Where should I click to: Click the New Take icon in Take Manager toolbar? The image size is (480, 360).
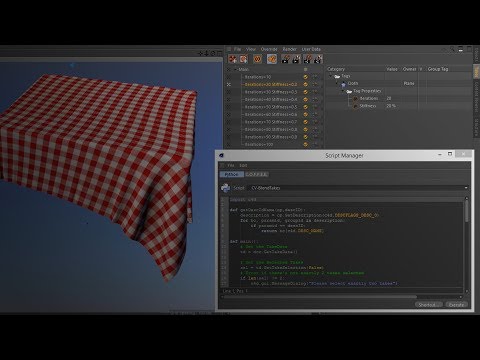point(233,59)
